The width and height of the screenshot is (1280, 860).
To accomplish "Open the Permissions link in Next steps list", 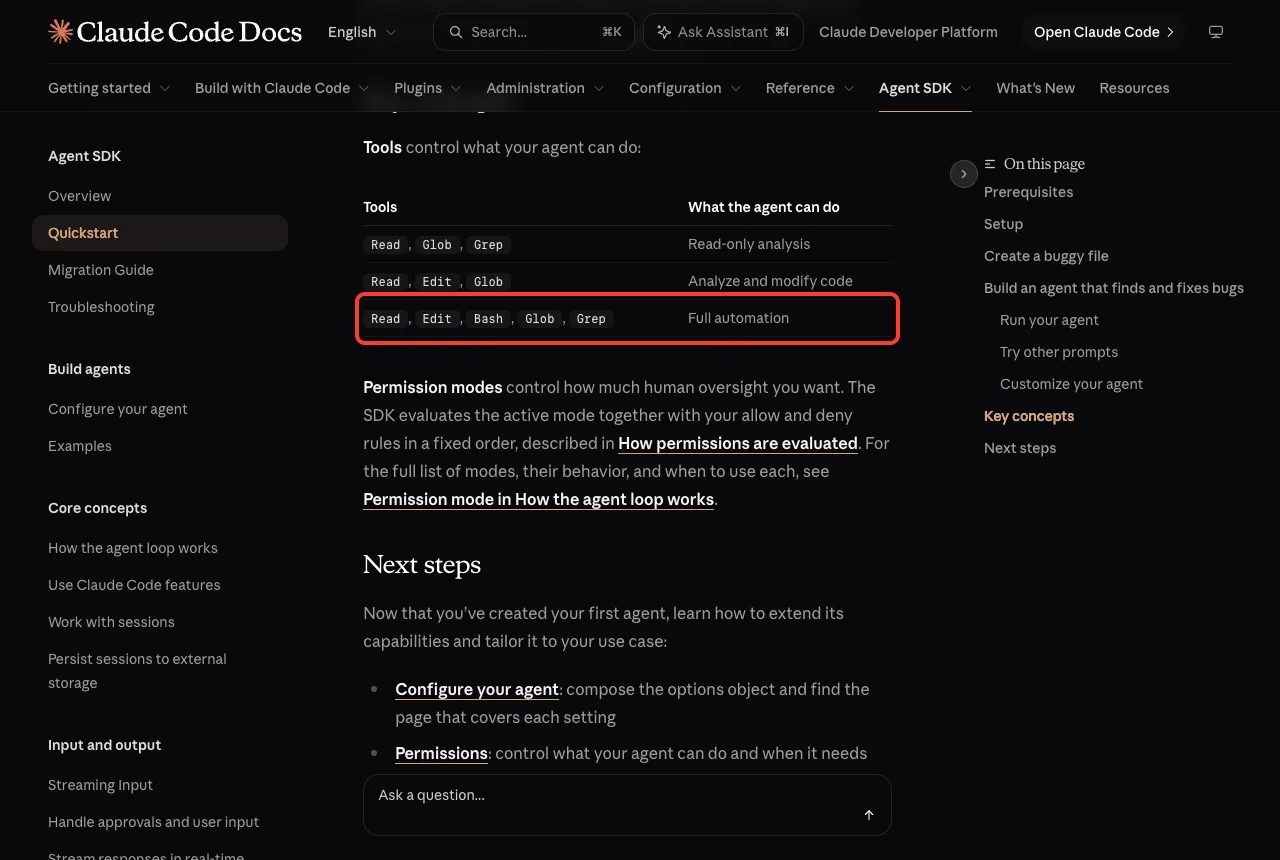I will point(441,753).
